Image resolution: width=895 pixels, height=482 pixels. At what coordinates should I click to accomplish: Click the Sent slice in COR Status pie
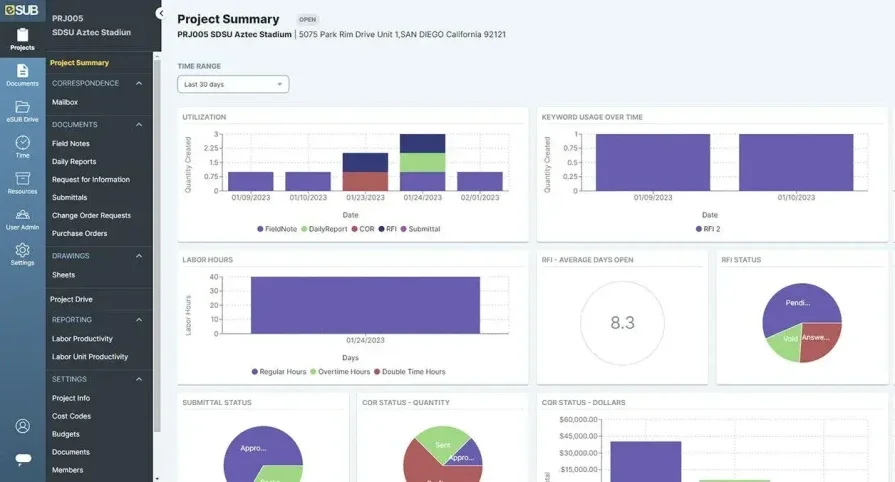pos(442,441)
